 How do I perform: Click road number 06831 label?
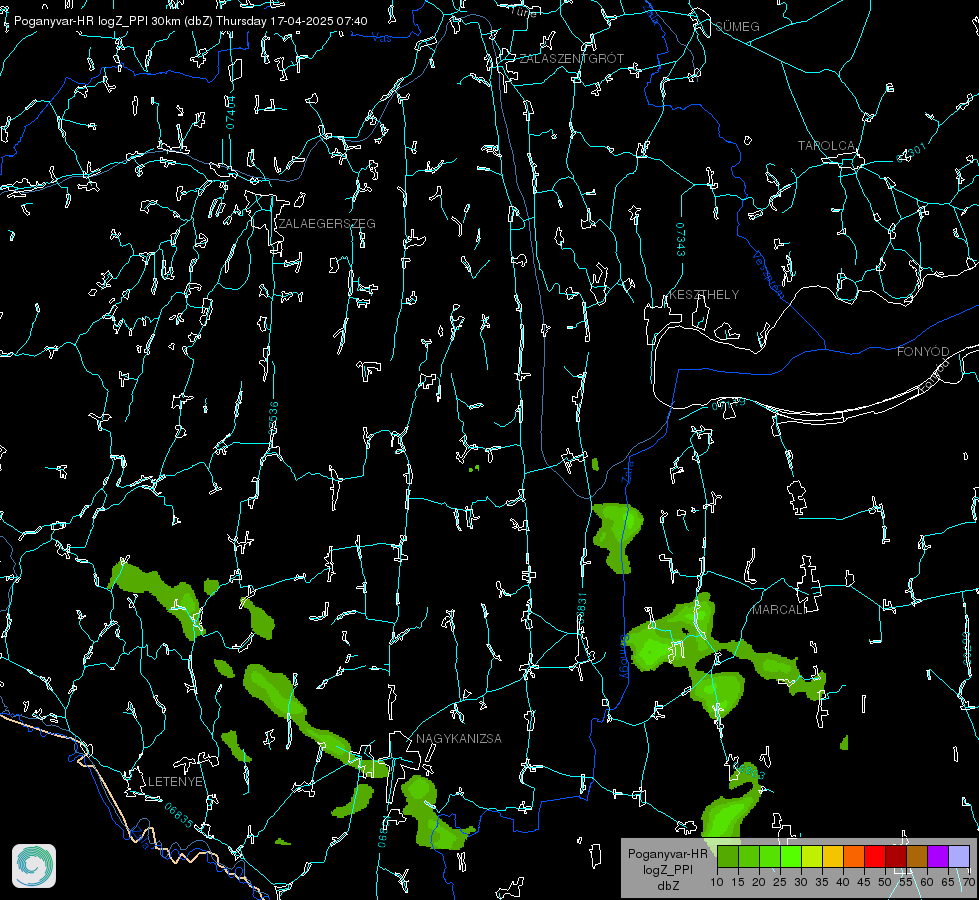[582, 609]
